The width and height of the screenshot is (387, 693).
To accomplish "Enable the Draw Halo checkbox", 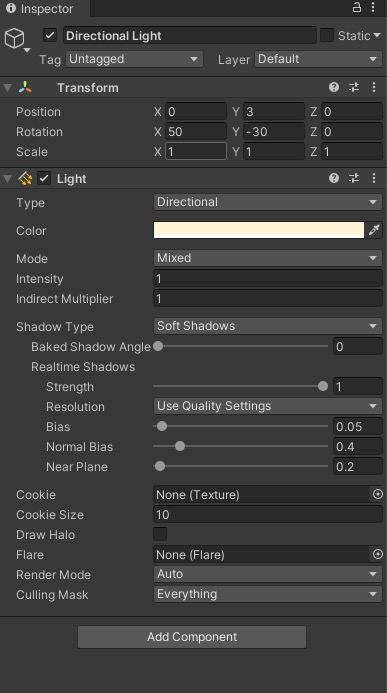I will 160,534.
